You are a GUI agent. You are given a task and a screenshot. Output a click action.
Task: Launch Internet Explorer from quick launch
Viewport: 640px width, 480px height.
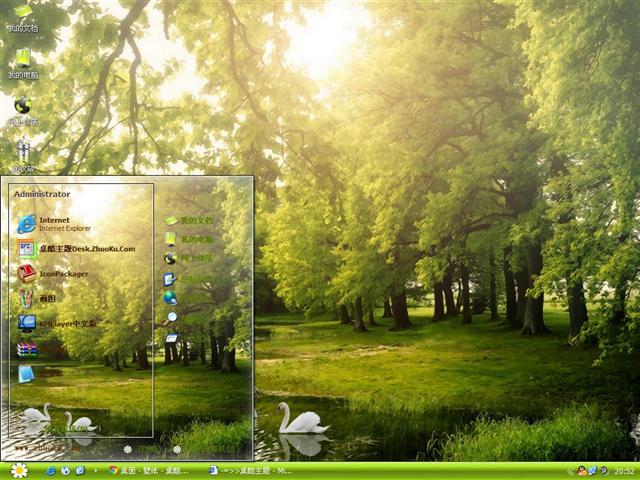pyautogui.click(x=51, y=471)
